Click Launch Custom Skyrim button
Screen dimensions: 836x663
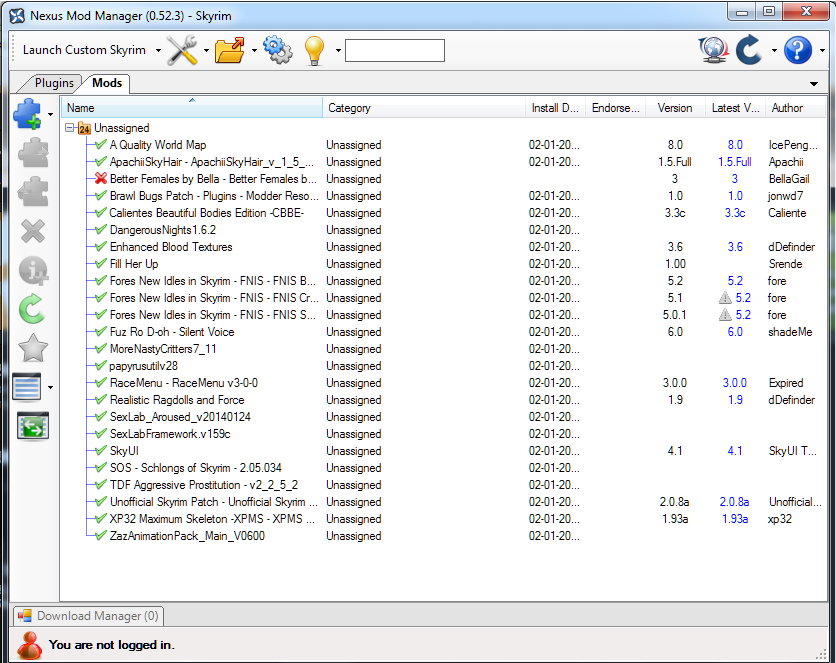coord(84,50)
